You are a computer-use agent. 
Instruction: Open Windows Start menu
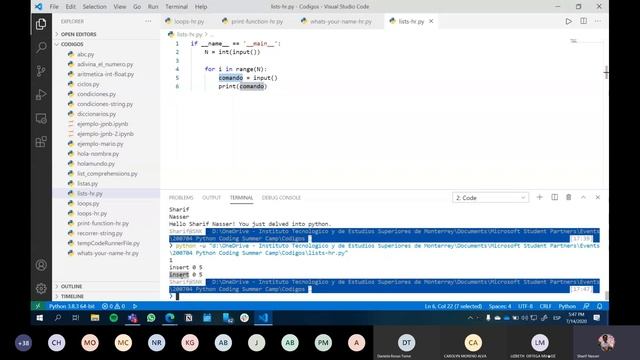pyautogui.click(x=40, y=318)
